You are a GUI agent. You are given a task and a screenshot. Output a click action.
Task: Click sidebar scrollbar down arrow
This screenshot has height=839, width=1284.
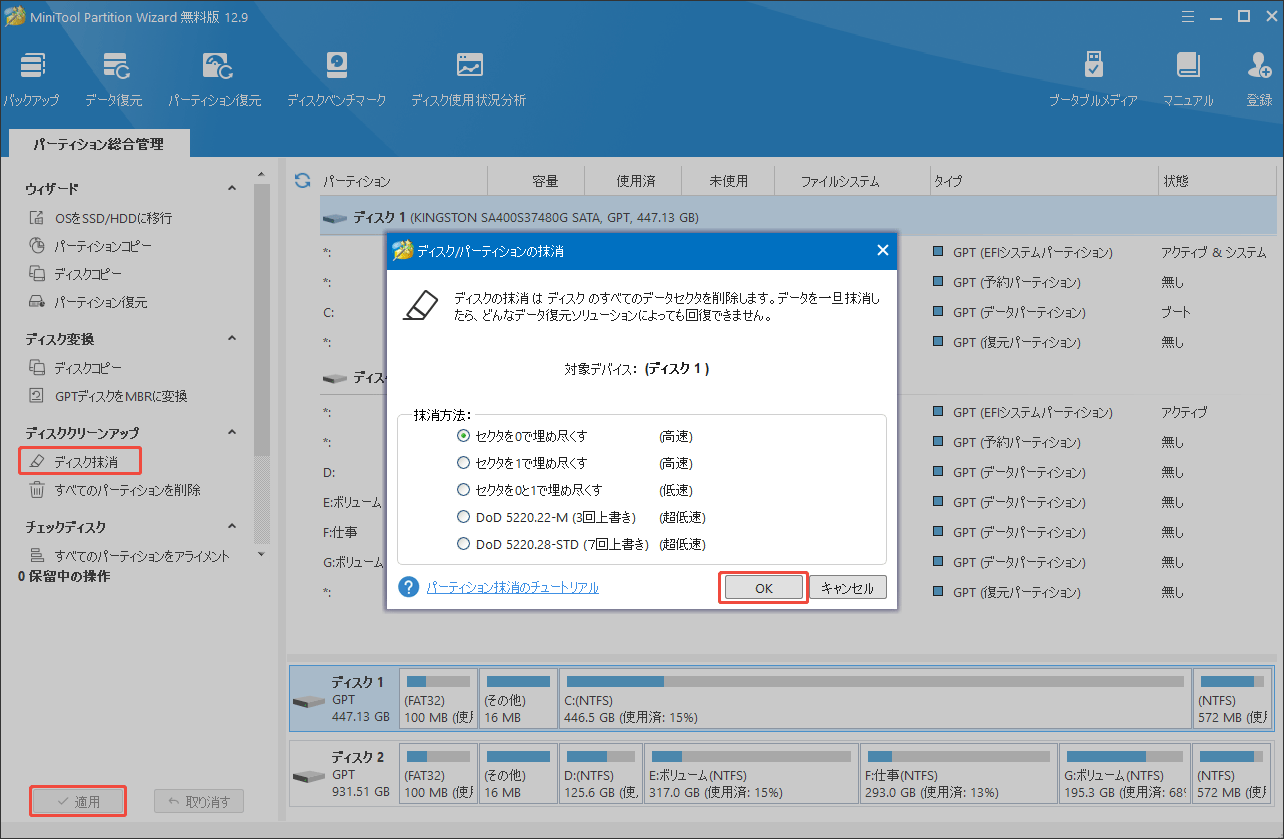(x=261, y=554)
